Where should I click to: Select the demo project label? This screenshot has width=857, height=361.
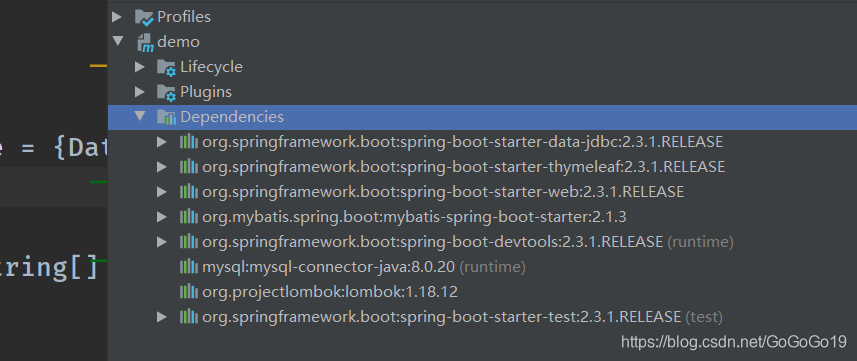coord(179,42)
